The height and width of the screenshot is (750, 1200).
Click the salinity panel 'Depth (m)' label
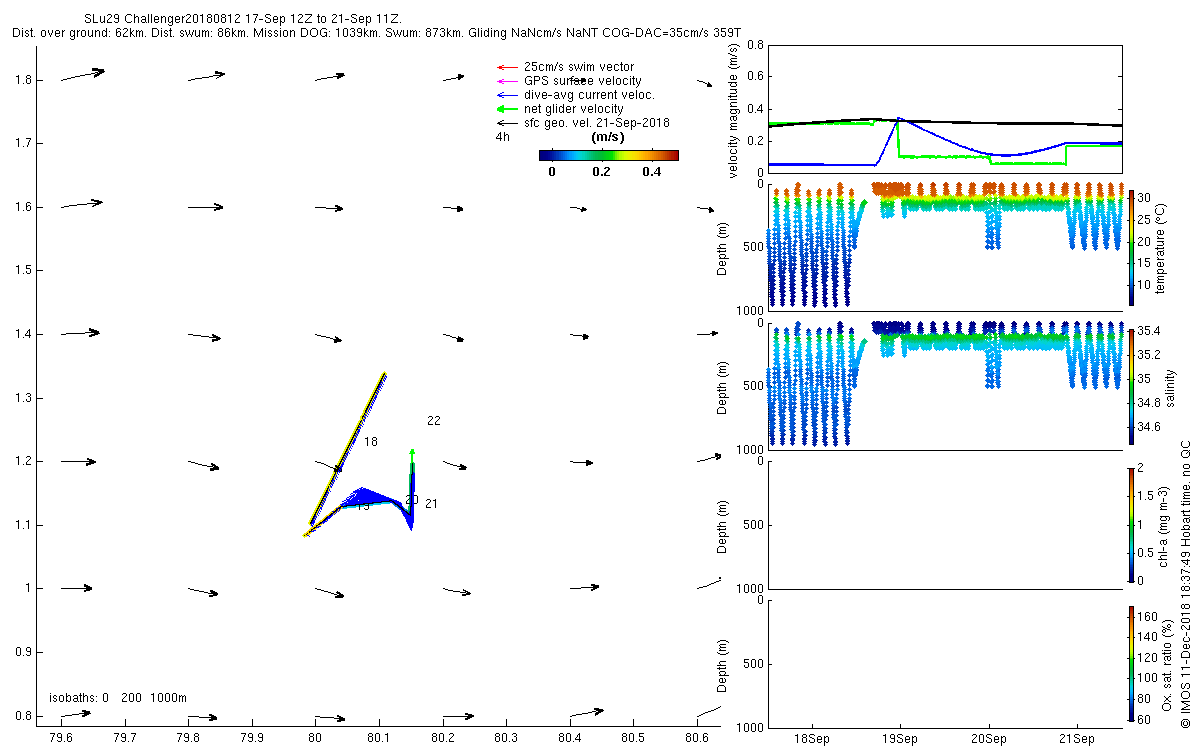(x=724, y=386)
